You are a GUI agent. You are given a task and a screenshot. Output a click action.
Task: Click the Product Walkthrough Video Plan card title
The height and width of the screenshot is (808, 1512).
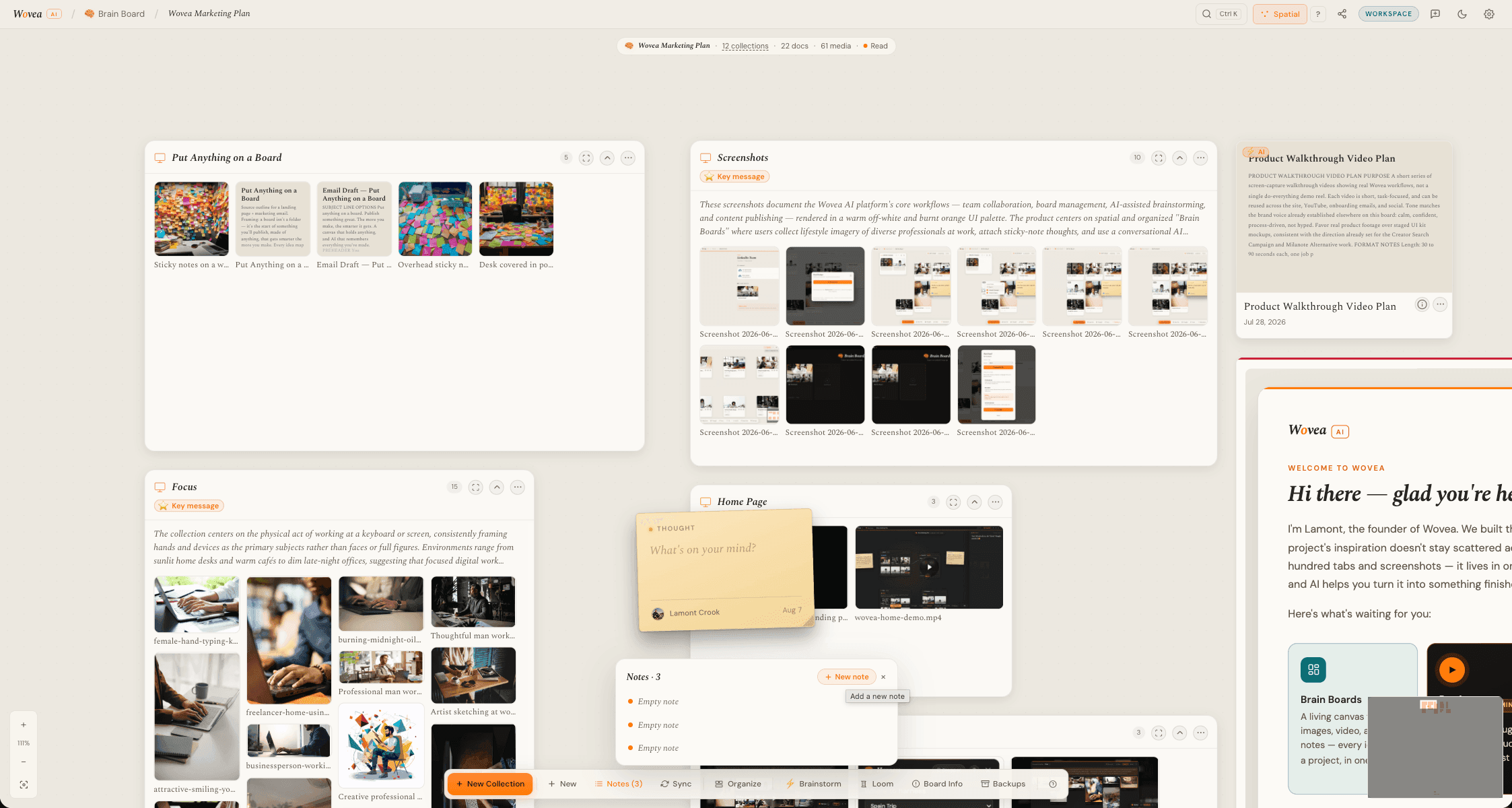(1320, 306)
